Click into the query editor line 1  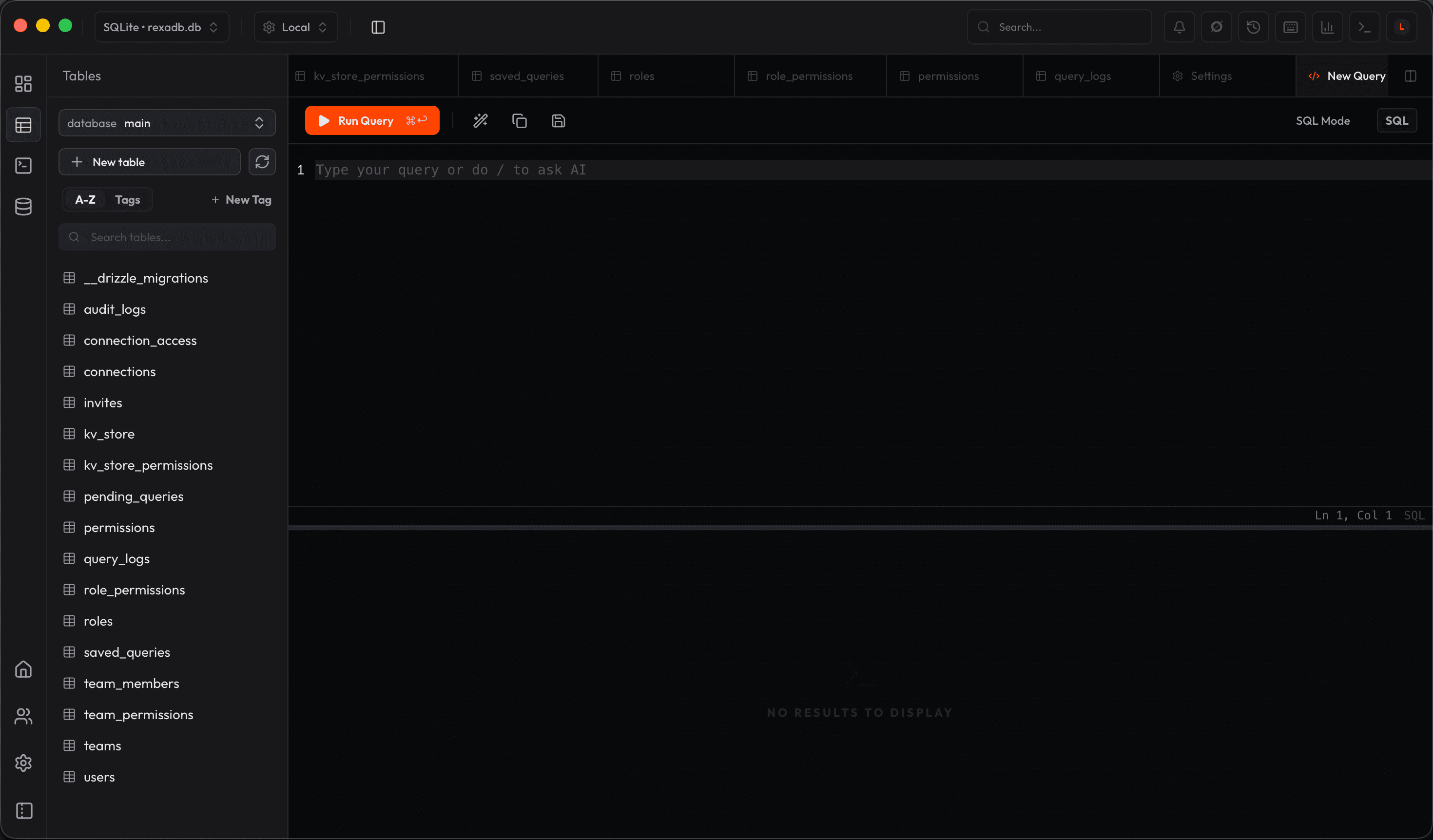tap(873, 170)
